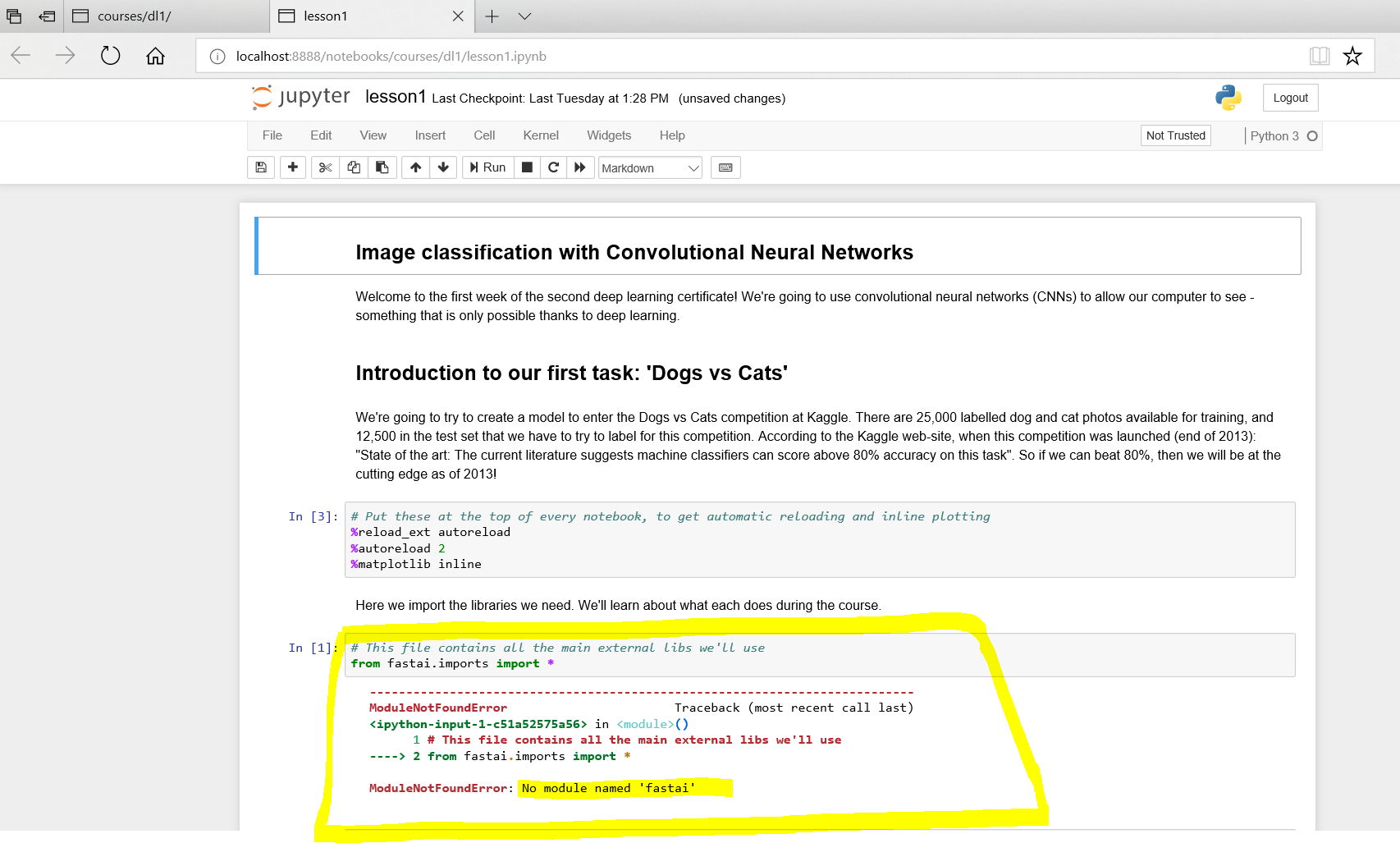Click the favorites star in the address bar

point(1352,56)
